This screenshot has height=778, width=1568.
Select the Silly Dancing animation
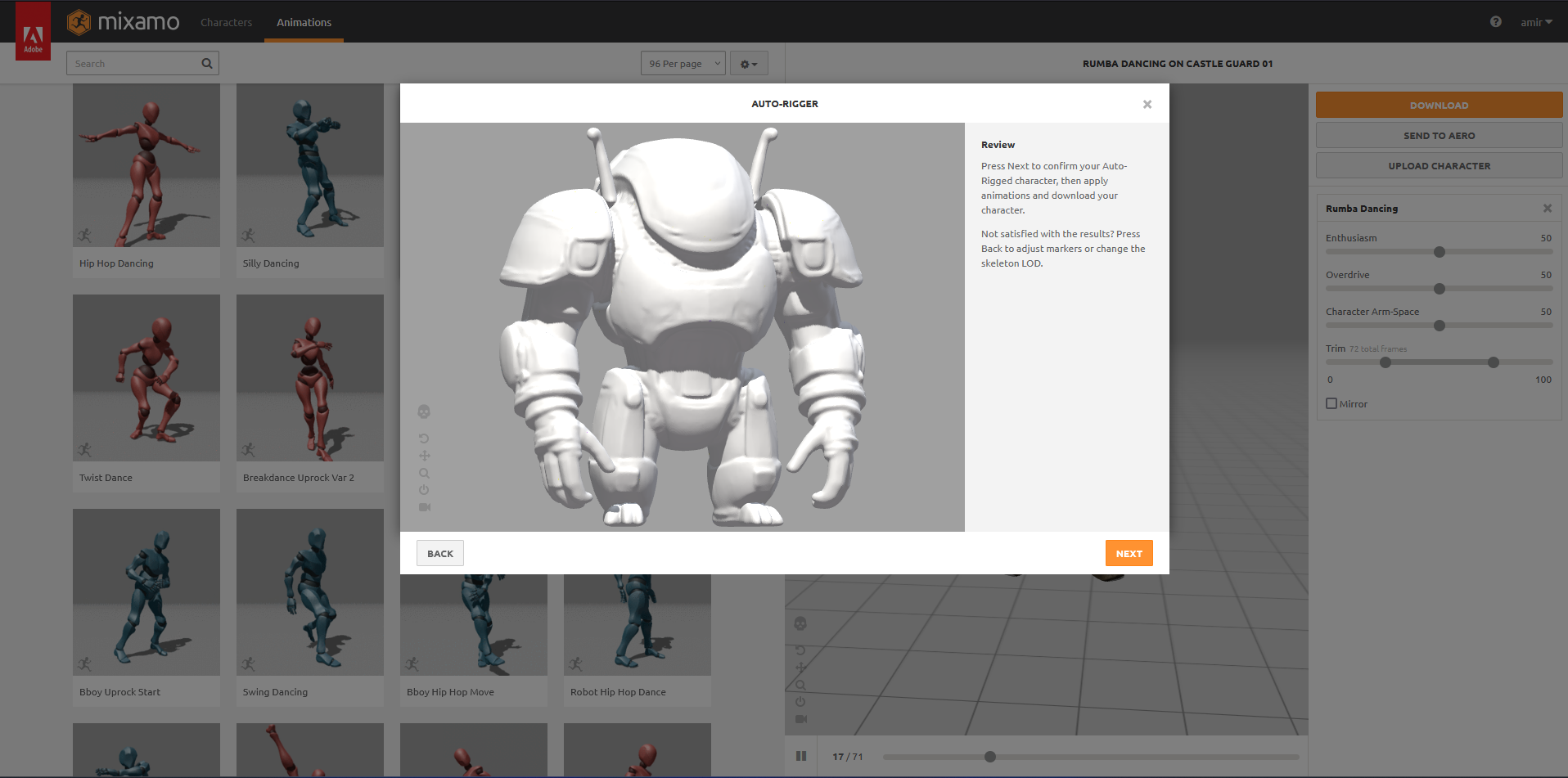[310, 181]
